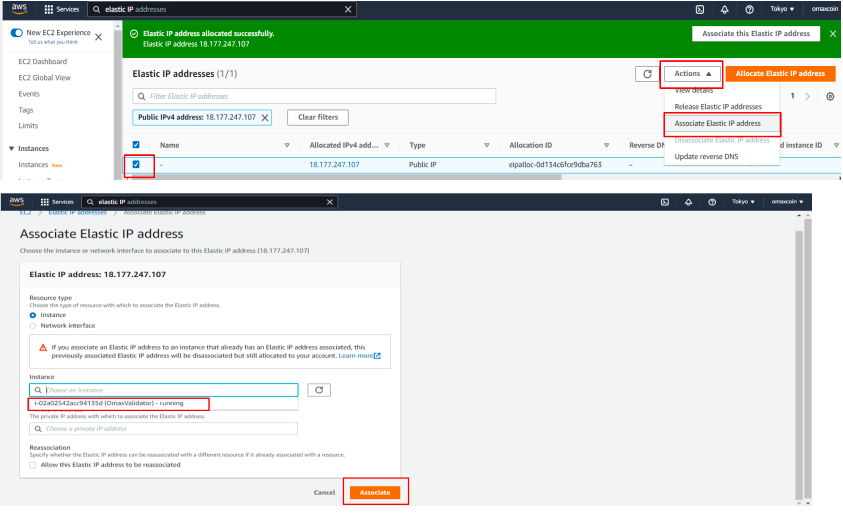Collapse the Instances section in sidebar
The image size is (843, 515).
[x=11, y=148]
